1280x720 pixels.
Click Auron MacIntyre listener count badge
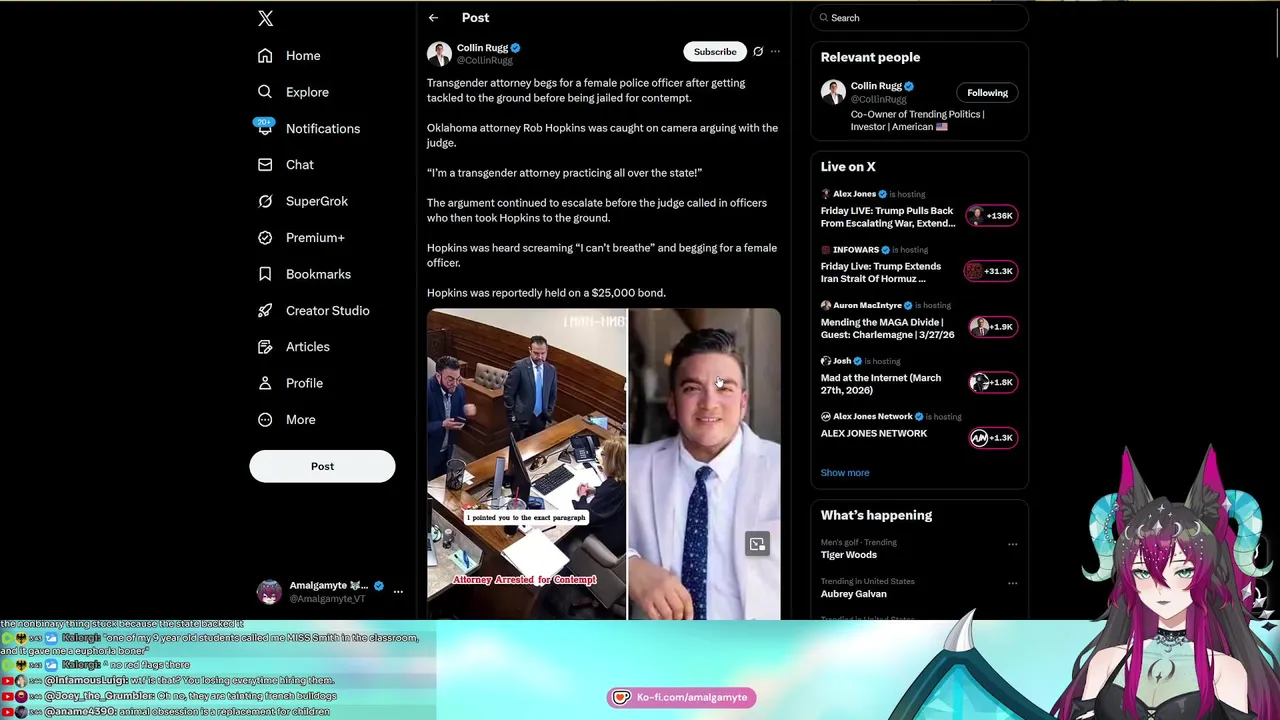991,327
